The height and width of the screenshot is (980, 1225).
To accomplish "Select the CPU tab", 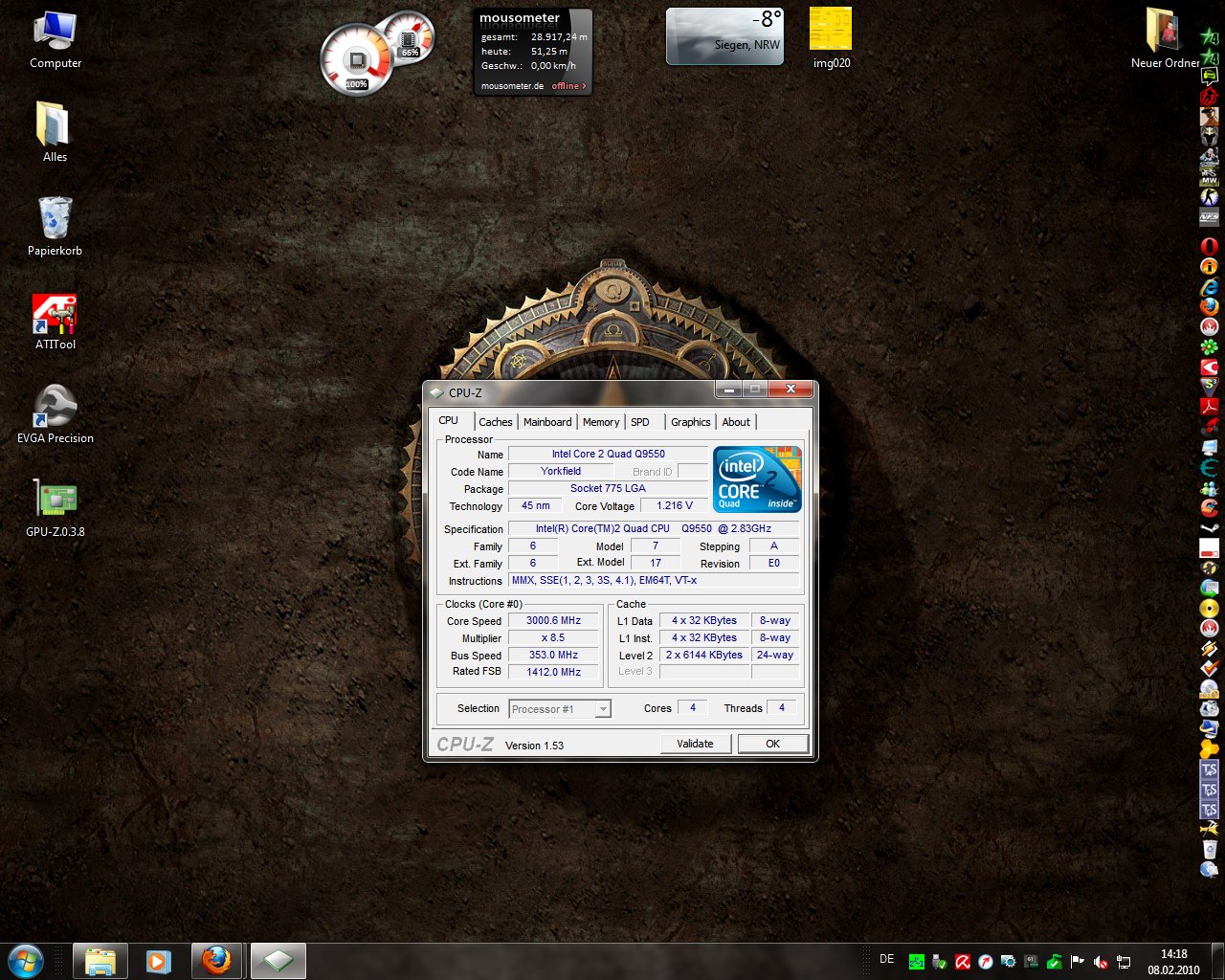I will pyautogui.click(x=449, y=420).
